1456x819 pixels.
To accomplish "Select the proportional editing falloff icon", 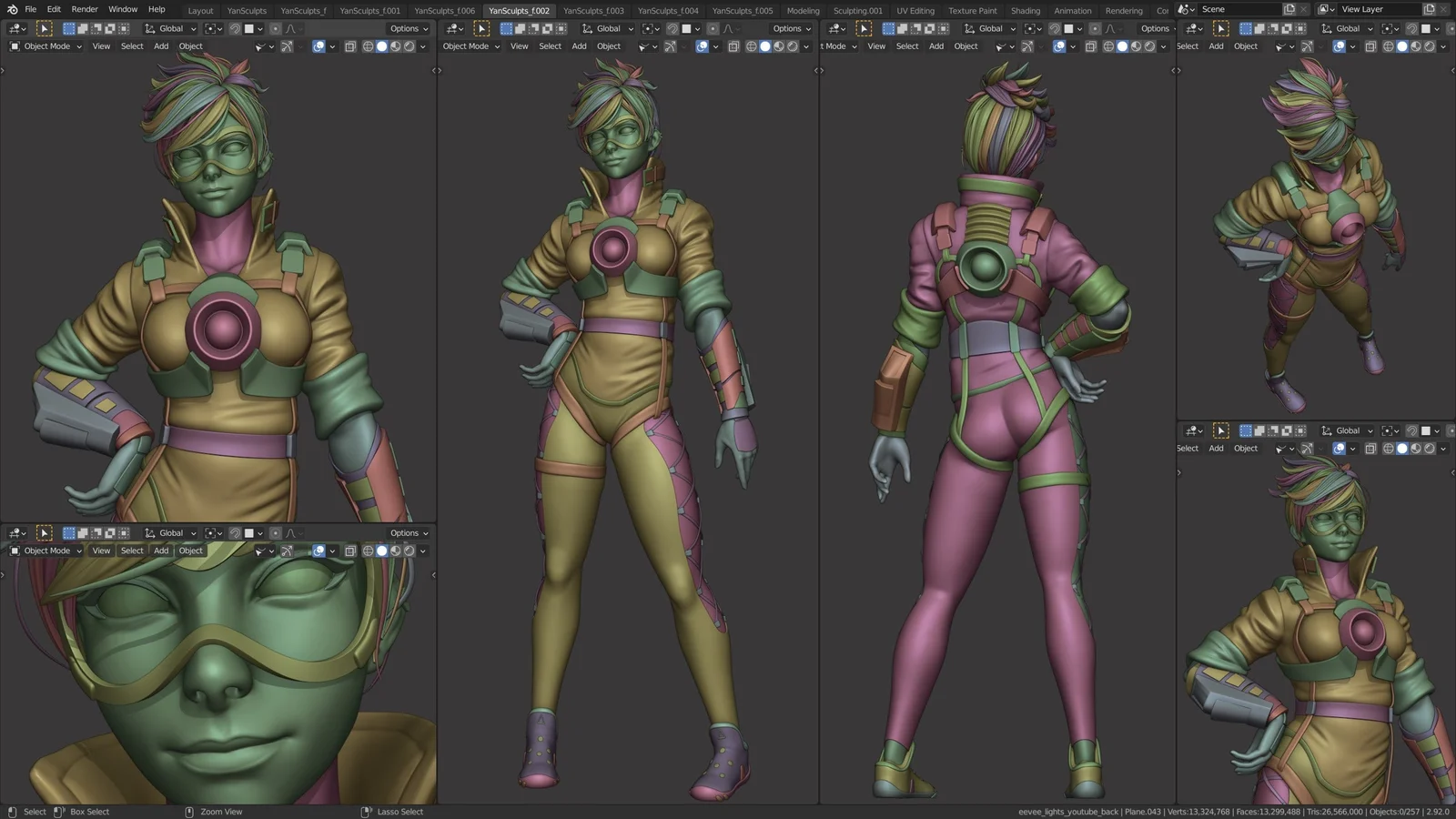I will pyautogui.click(x=291, y=28).
